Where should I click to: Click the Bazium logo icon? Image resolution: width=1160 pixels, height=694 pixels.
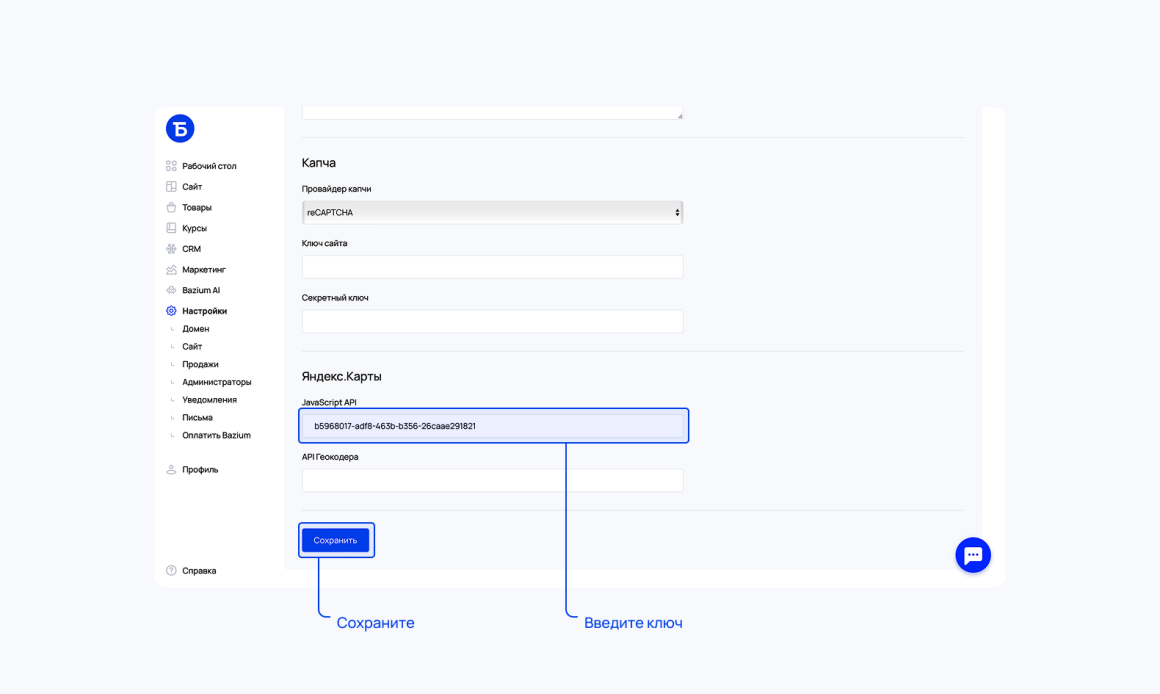tap(180, 129)
